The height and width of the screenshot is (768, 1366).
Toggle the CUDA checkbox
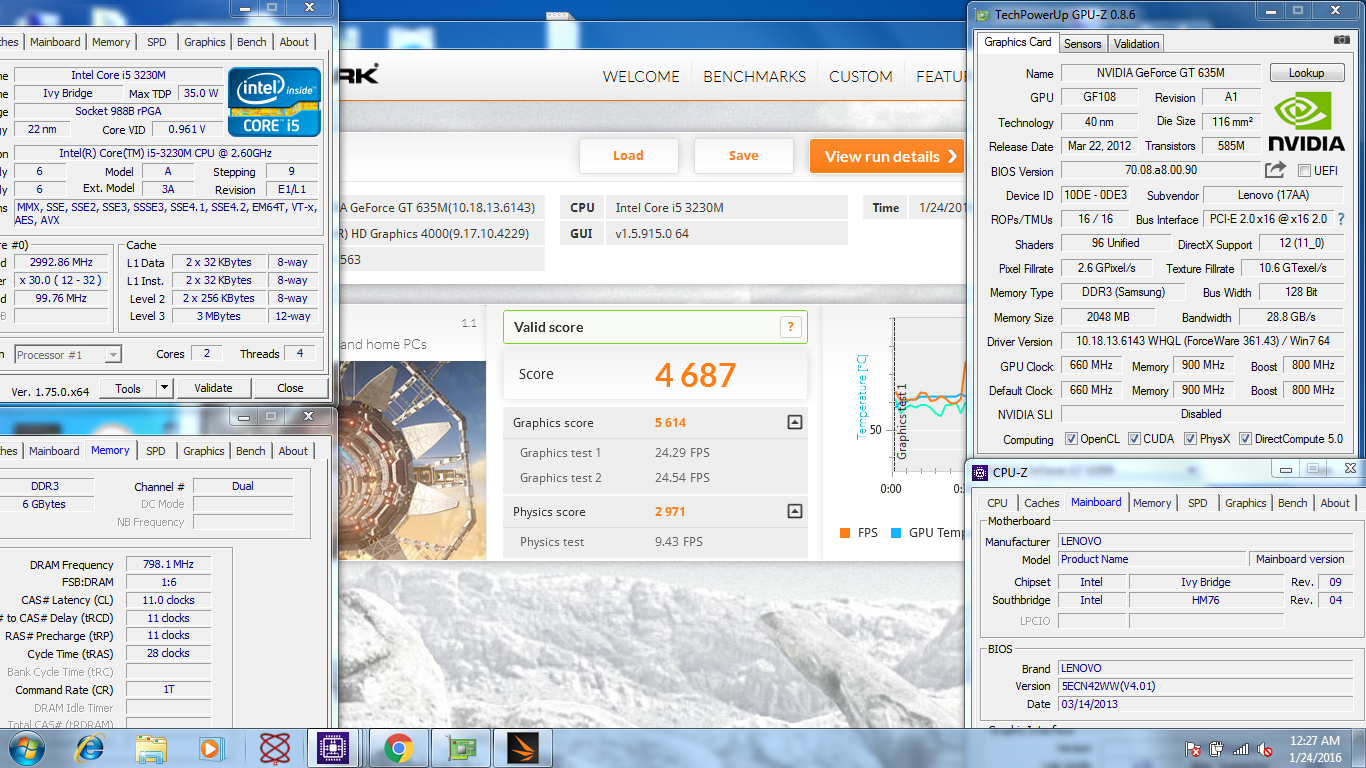pyautogui.click(x=1134, y=438)
